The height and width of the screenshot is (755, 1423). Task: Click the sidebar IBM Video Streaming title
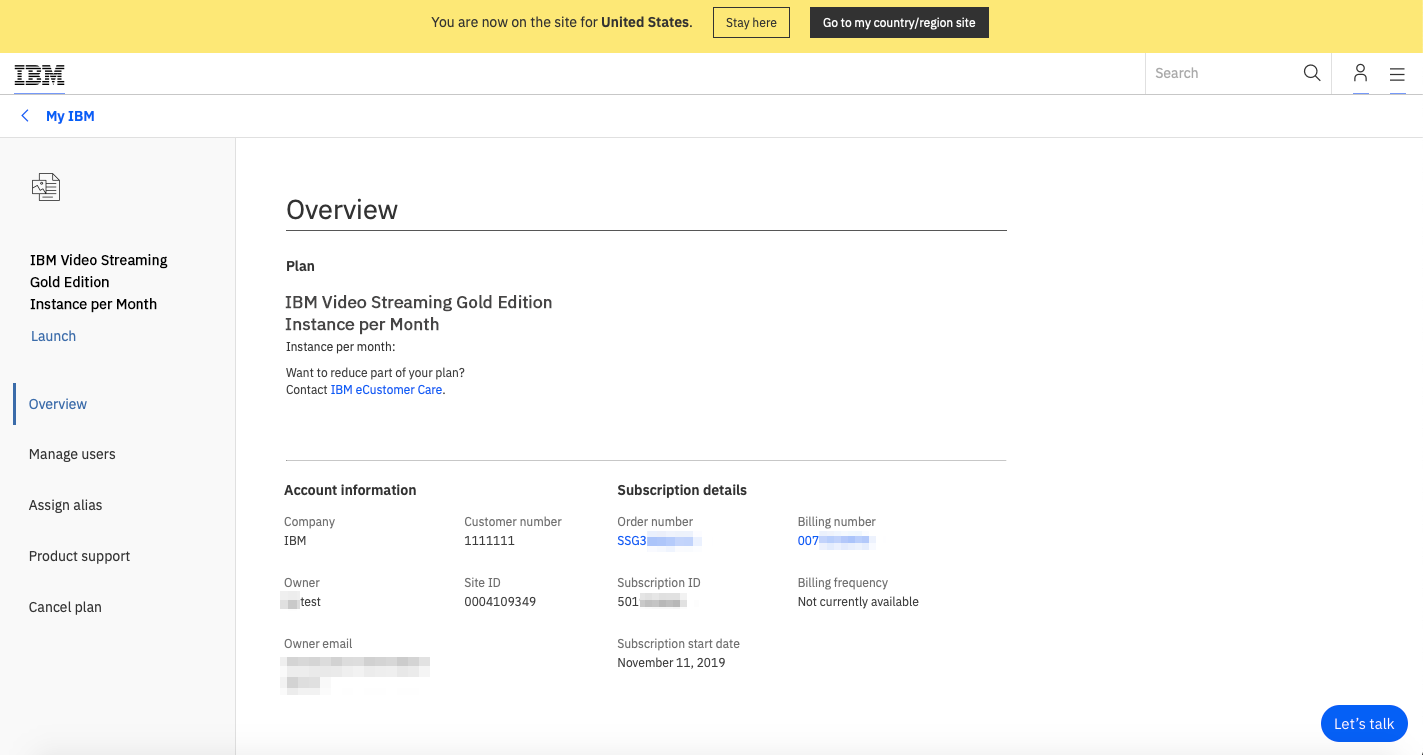click(99, 282)
